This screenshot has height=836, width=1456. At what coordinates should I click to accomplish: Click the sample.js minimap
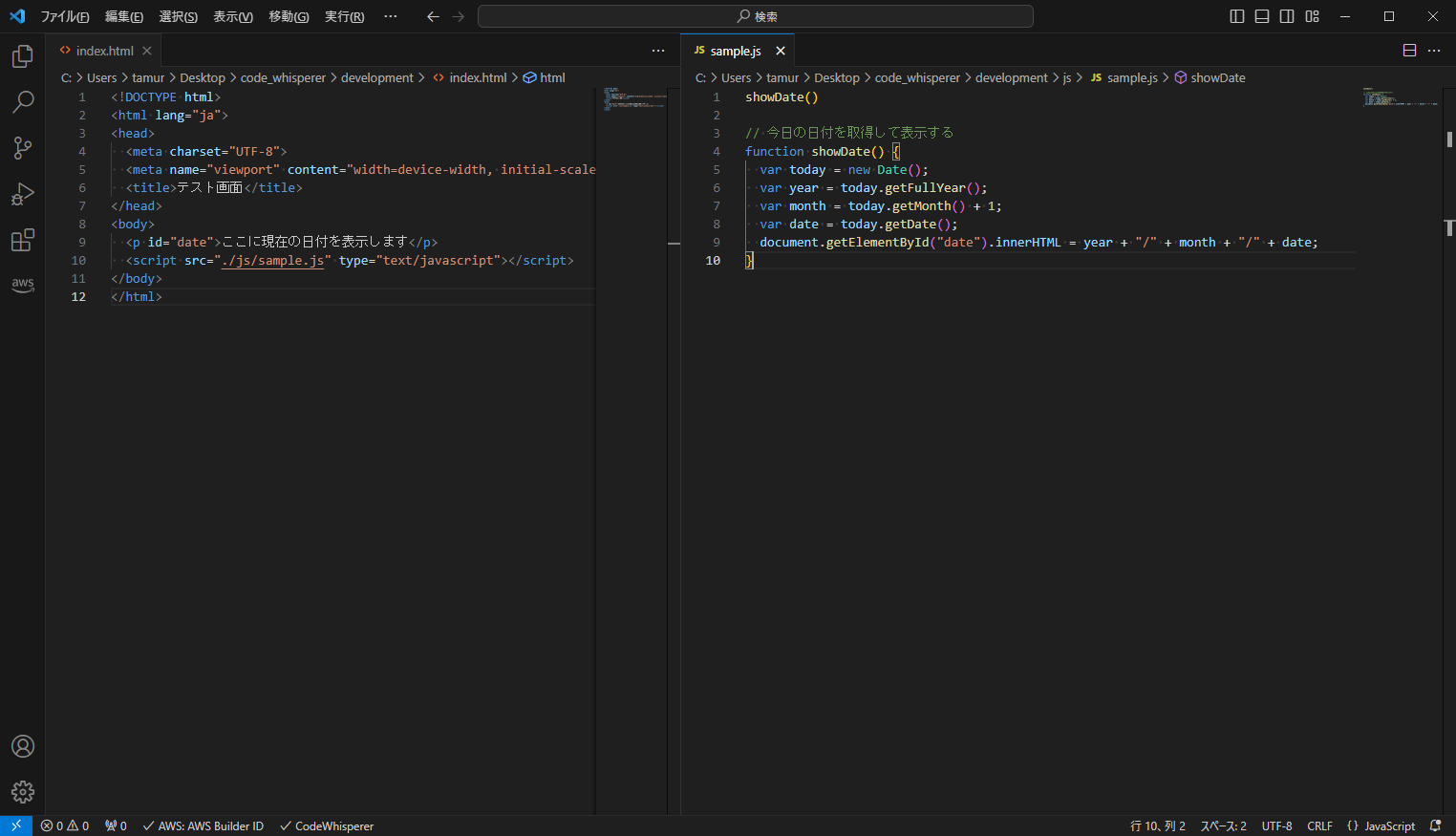[1401, 96]
